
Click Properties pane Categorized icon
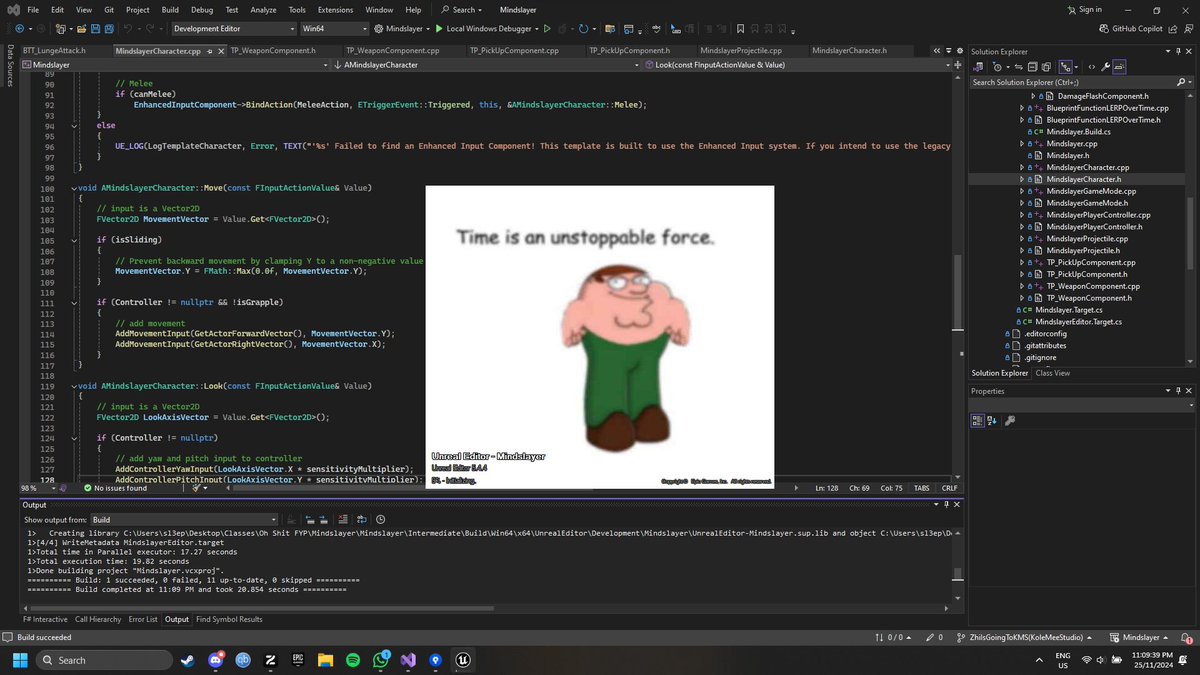click(978, 422)
